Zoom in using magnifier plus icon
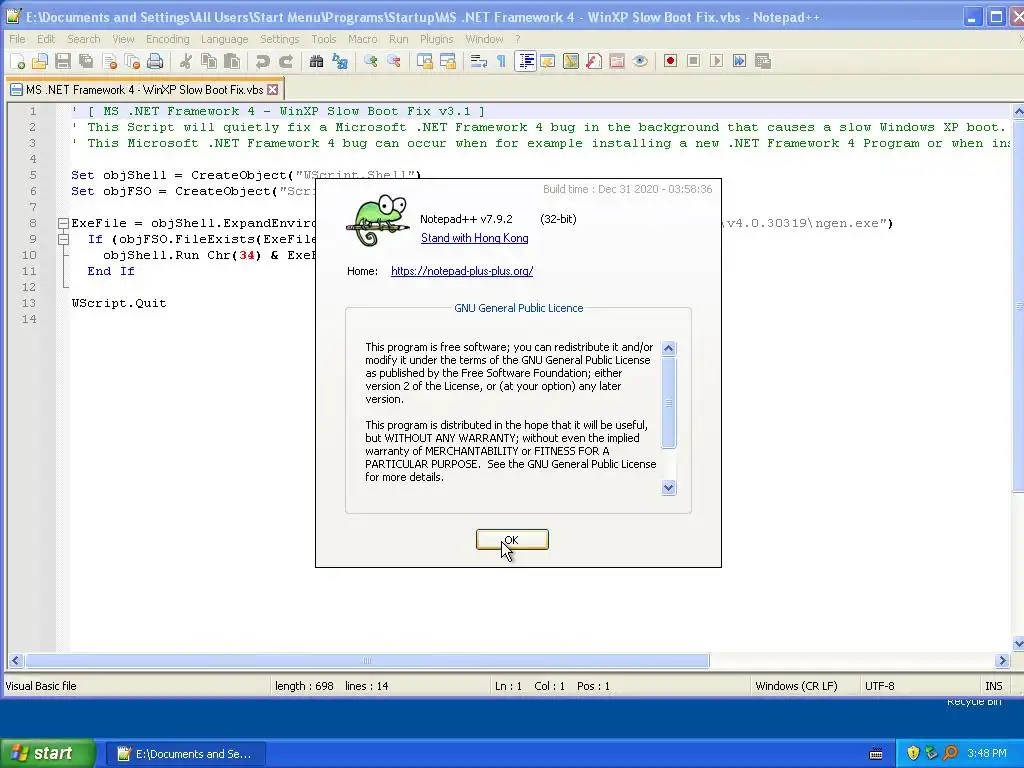Screen dimensions: 1024x768 tap(371, 61)
